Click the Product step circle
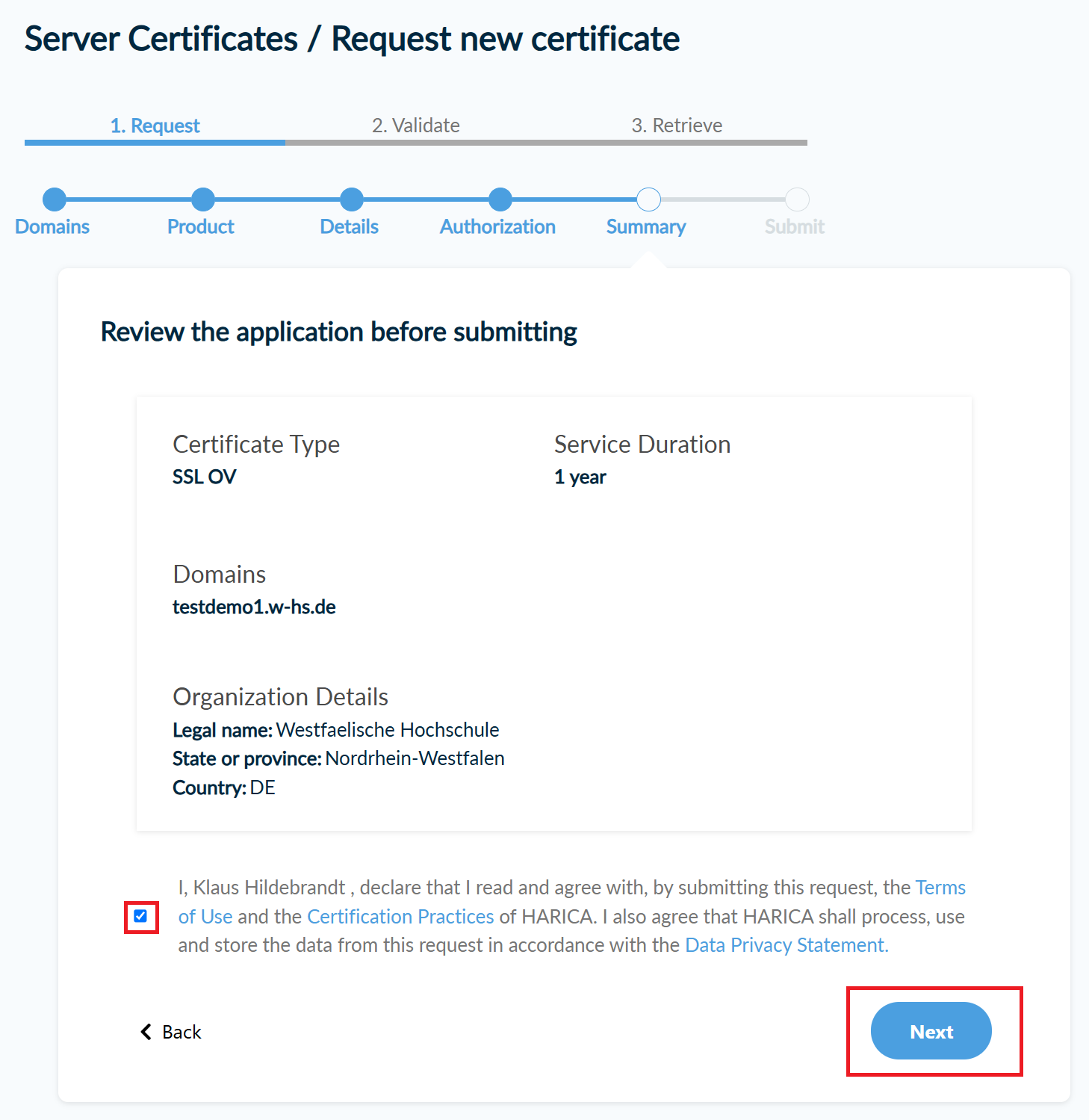 pyautogui.click(x=202, y=199)
